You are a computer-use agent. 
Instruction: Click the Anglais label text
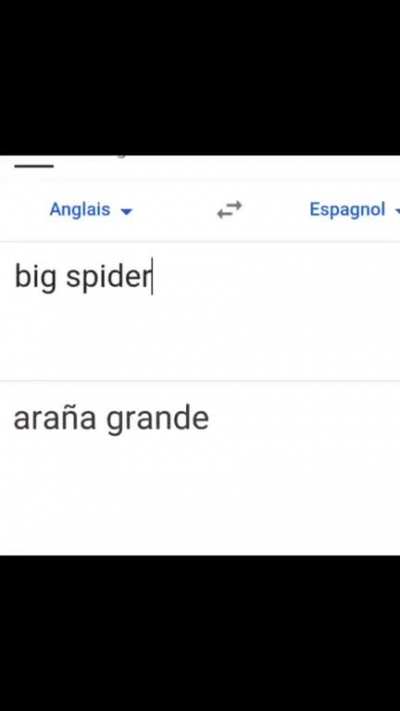[80, 210]
